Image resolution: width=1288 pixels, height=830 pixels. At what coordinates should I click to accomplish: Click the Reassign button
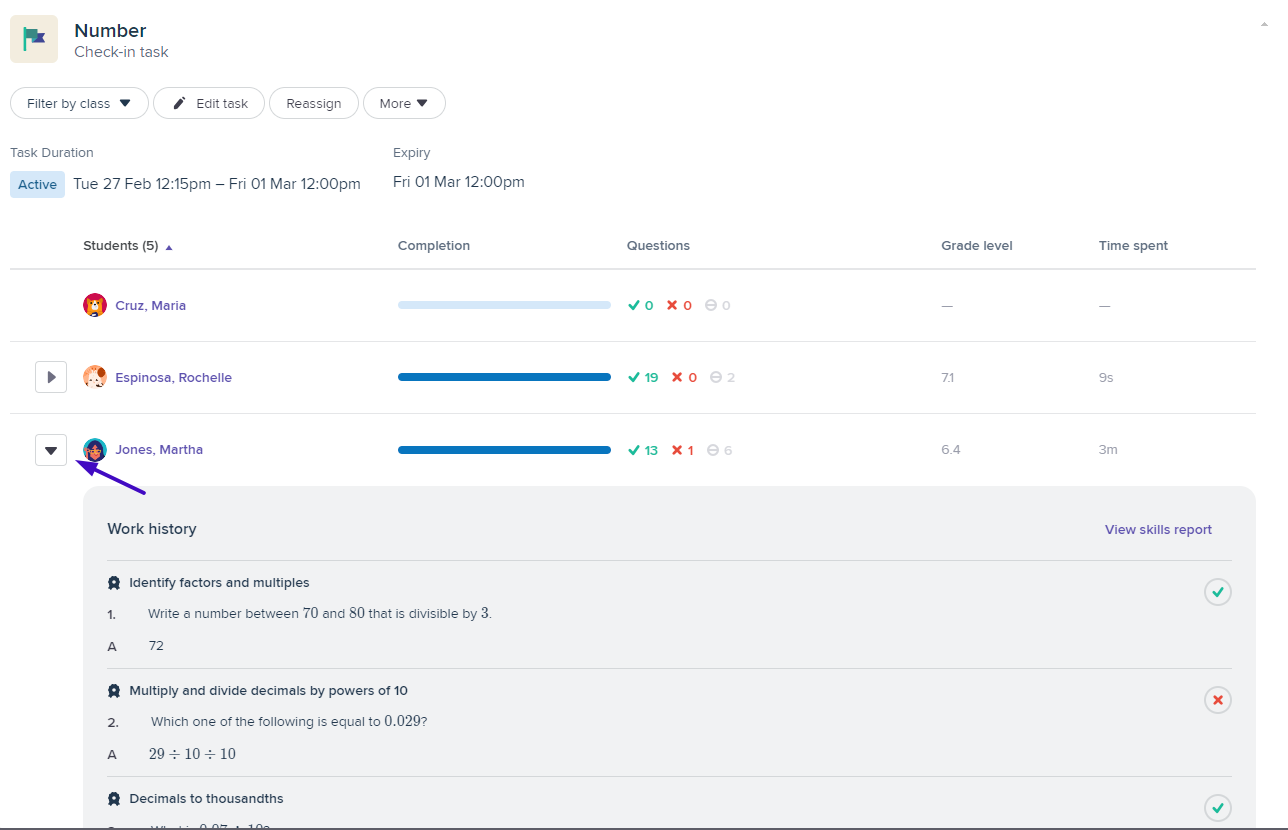tap(314, 103)
